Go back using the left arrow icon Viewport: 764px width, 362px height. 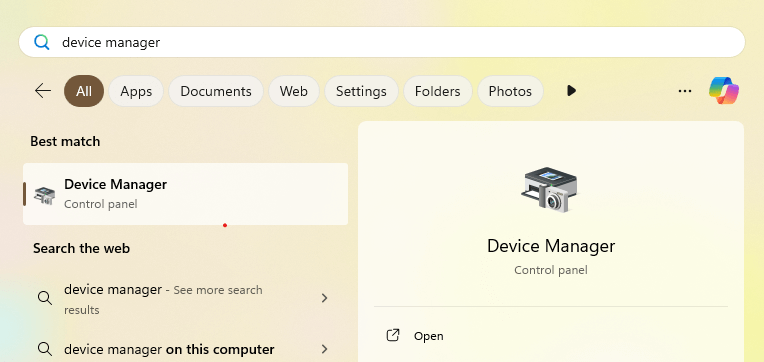[43, 91]
